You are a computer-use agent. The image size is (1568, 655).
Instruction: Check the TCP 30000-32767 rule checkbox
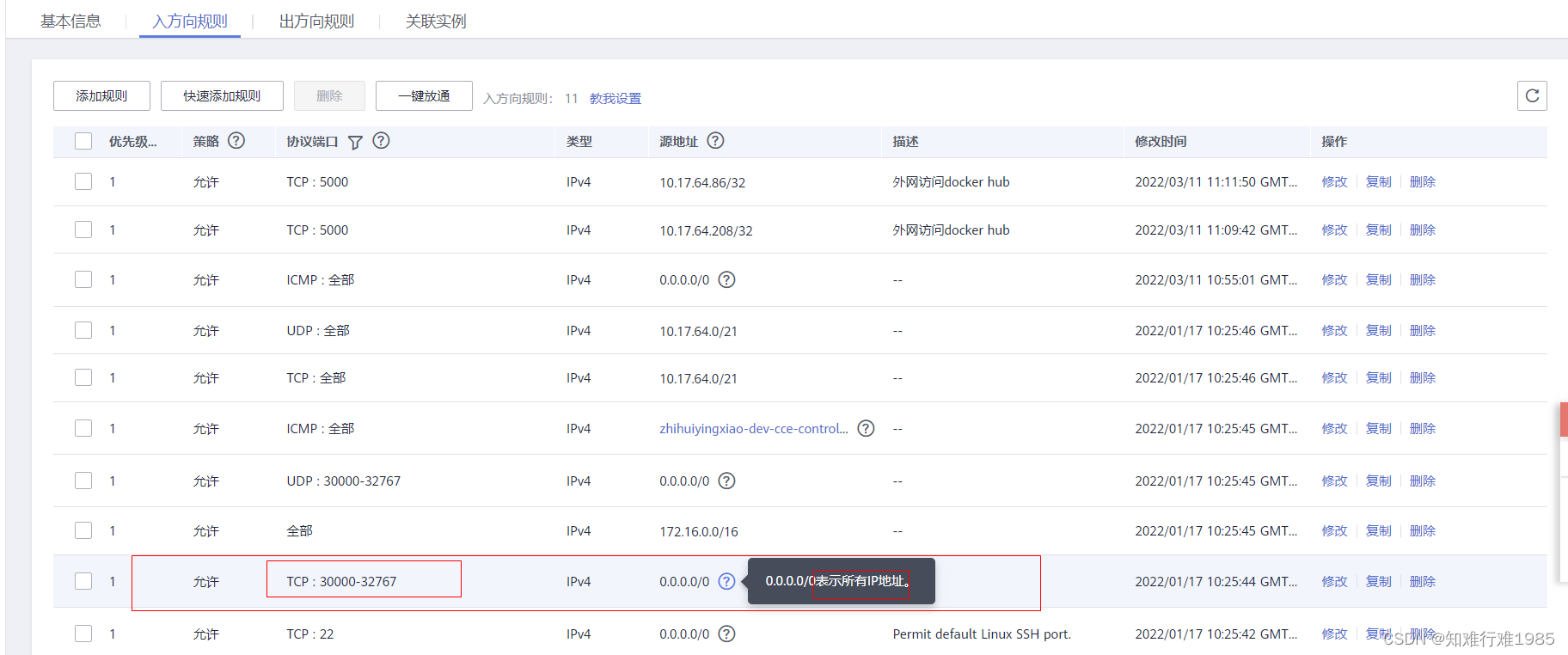(x=83, y=581)
